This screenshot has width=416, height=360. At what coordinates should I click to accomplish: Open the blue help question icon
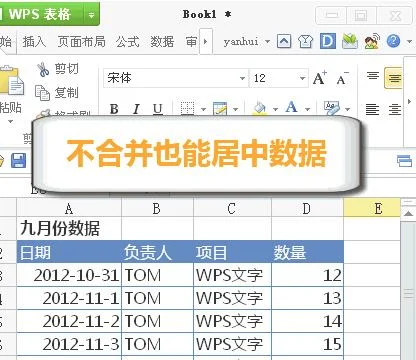coord(393,41)
